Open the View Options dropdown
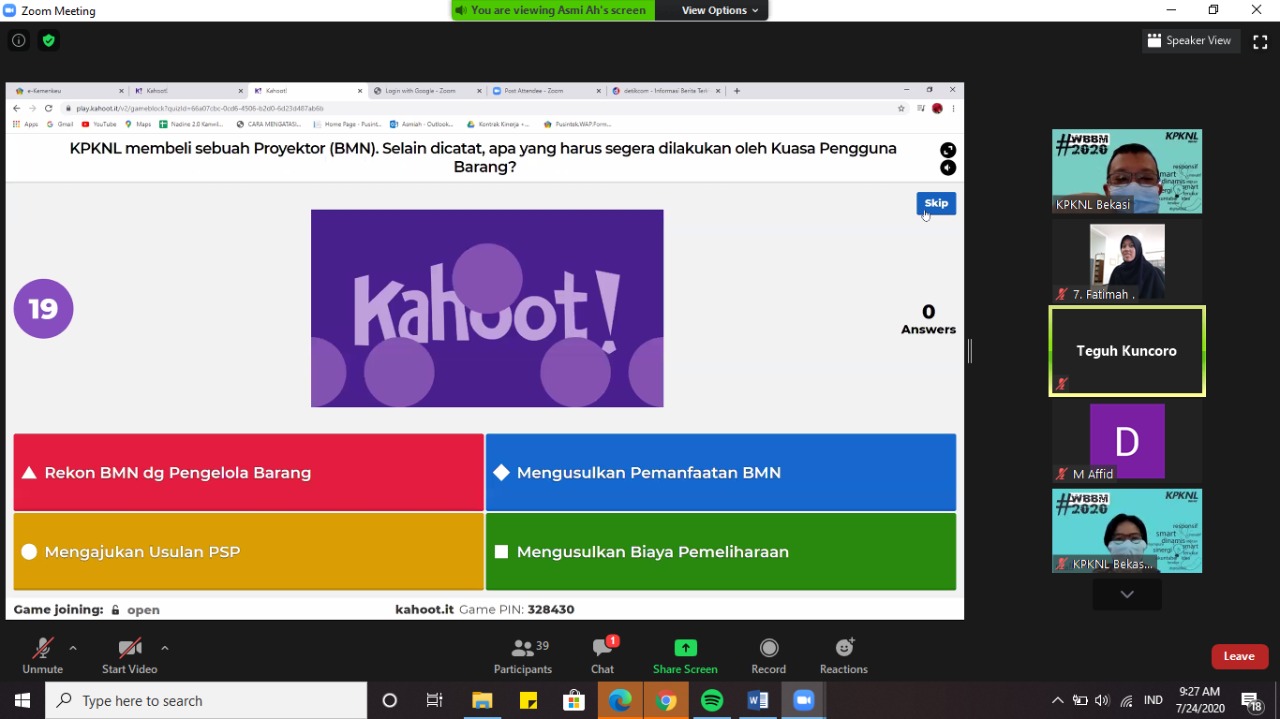 tap(720, 10)
